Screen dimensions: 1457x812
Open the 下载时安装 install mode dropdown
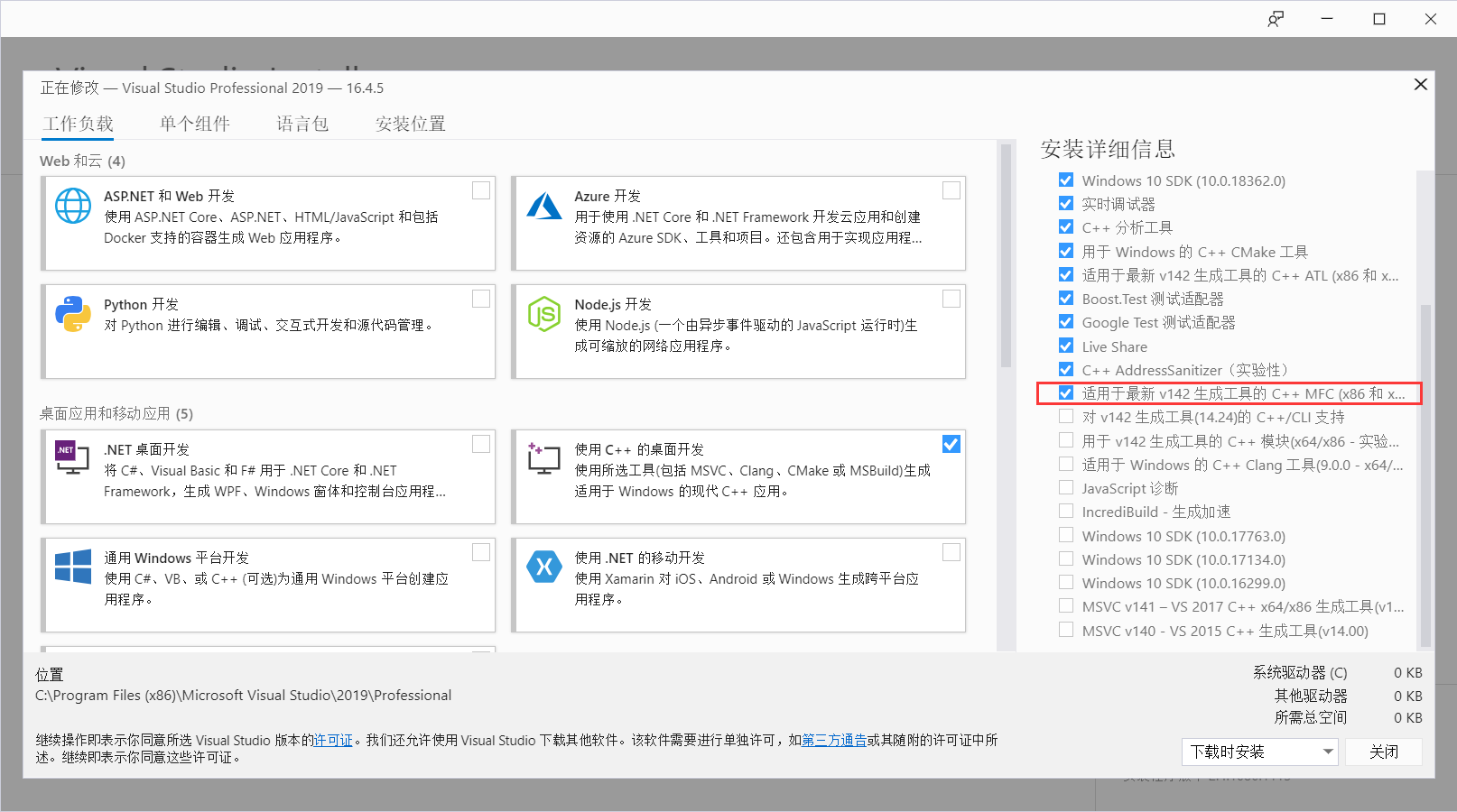(x=1260, y=752)
